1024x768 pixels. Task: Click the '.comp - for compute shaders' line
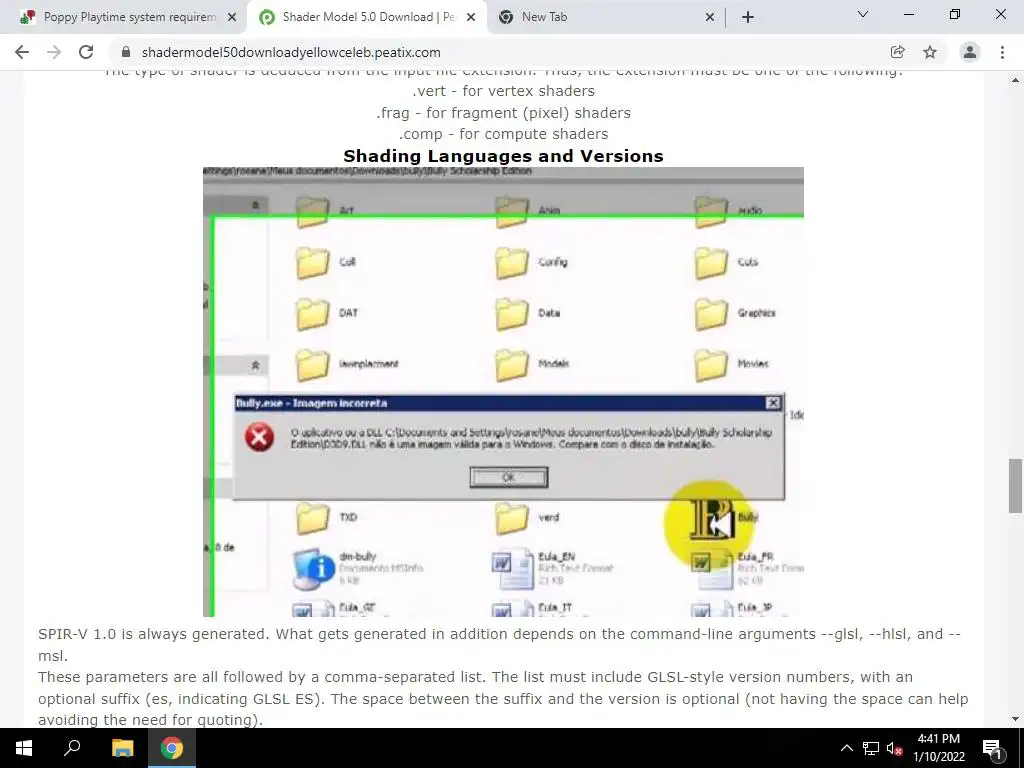click(503, 134)
